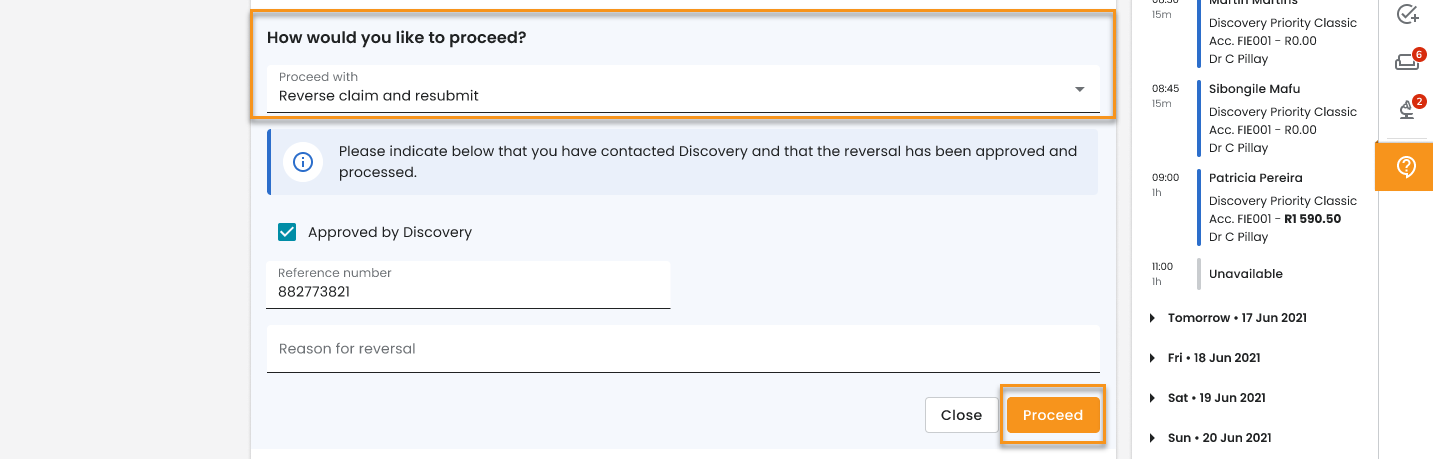This screenshot has height=459, width=1433.
Task: Click the Reason for reversal field
Action: coord(683,349)
